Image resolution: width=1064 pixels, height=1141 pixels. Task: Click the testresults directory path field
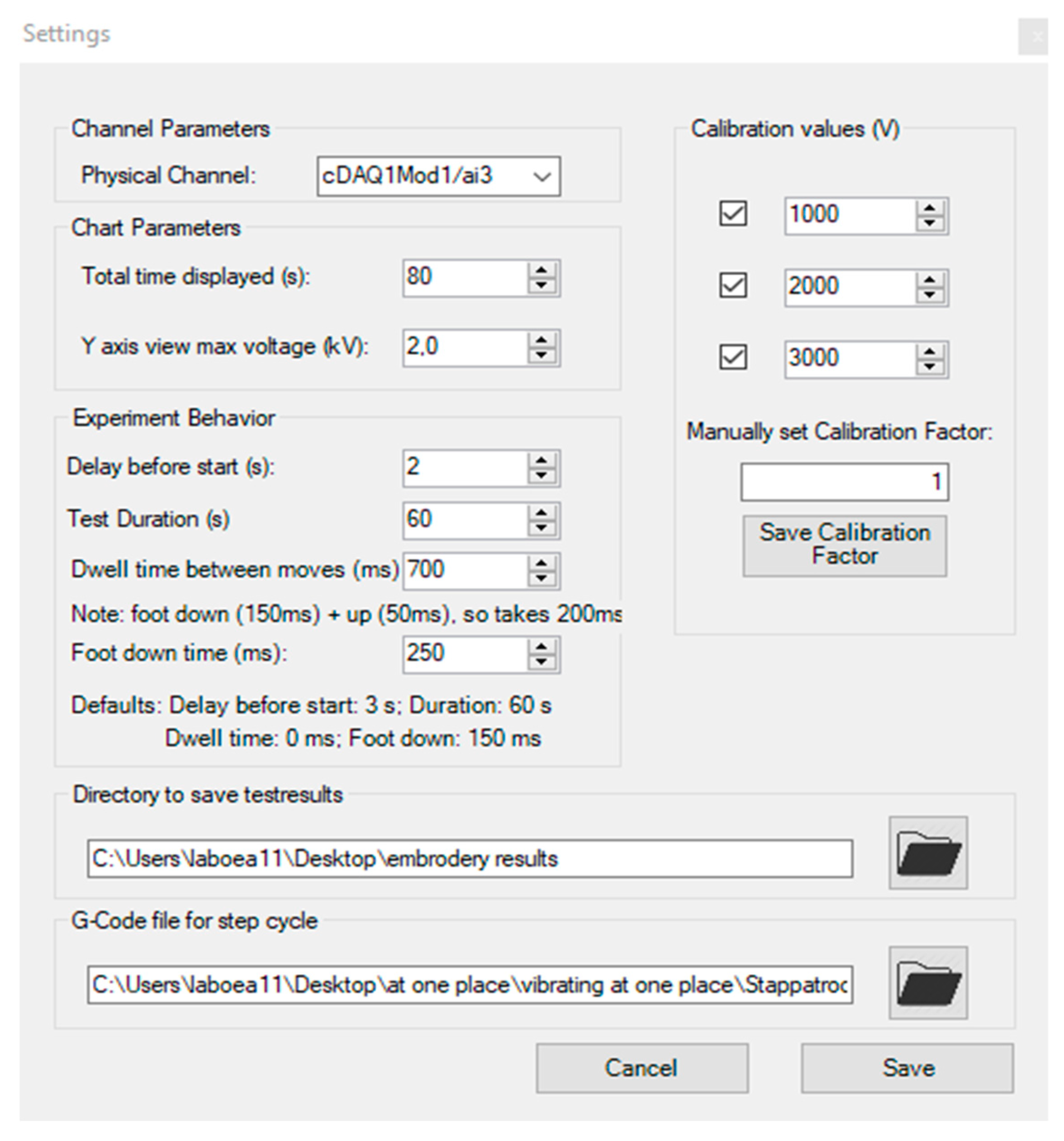pyautogui.click(x=469, y=858)
